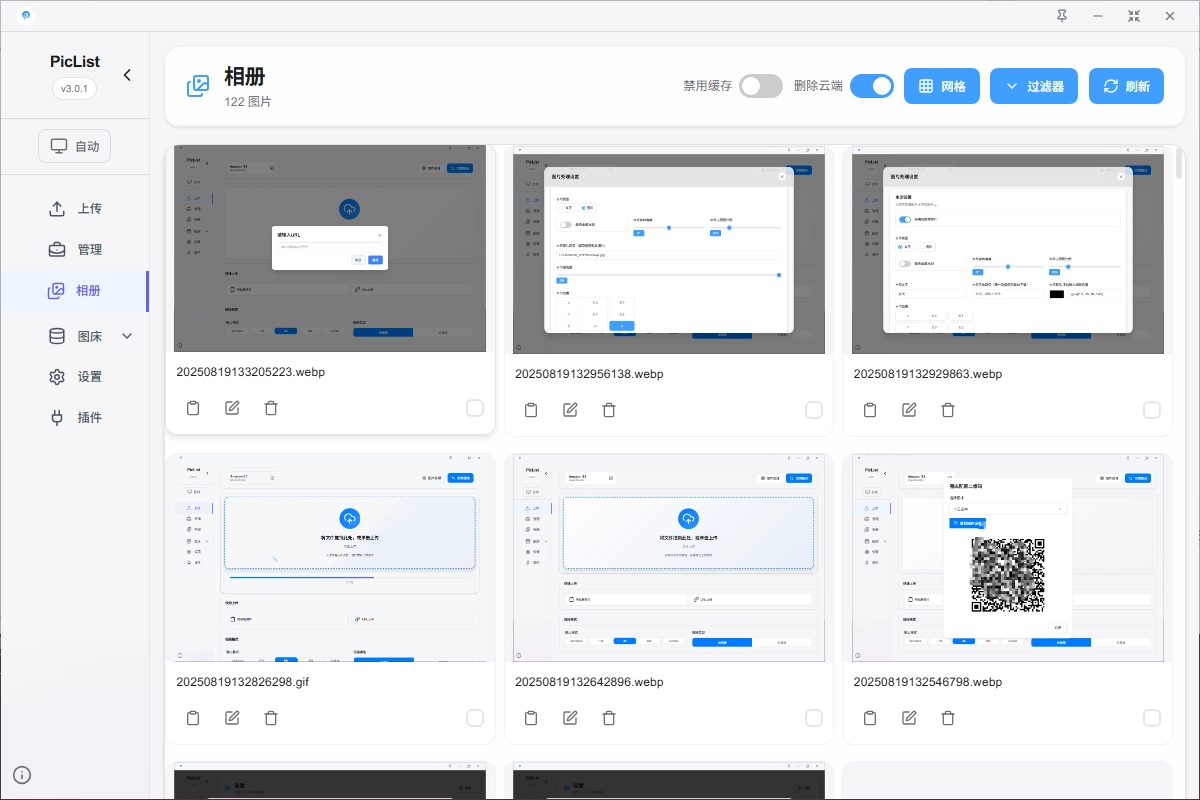Viewport: 1200px width, 800px height.
Task: Click the 刷新 refresh button
Action: (x=1127, y=86)
